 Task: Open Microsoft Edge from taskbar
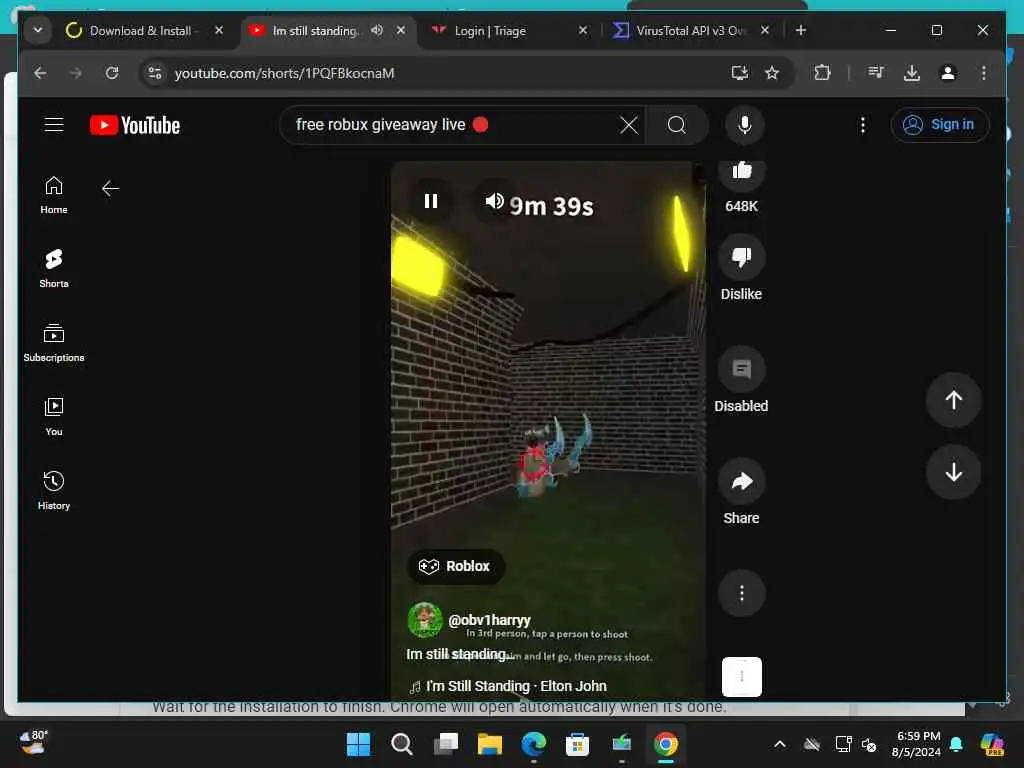(534, 744)
